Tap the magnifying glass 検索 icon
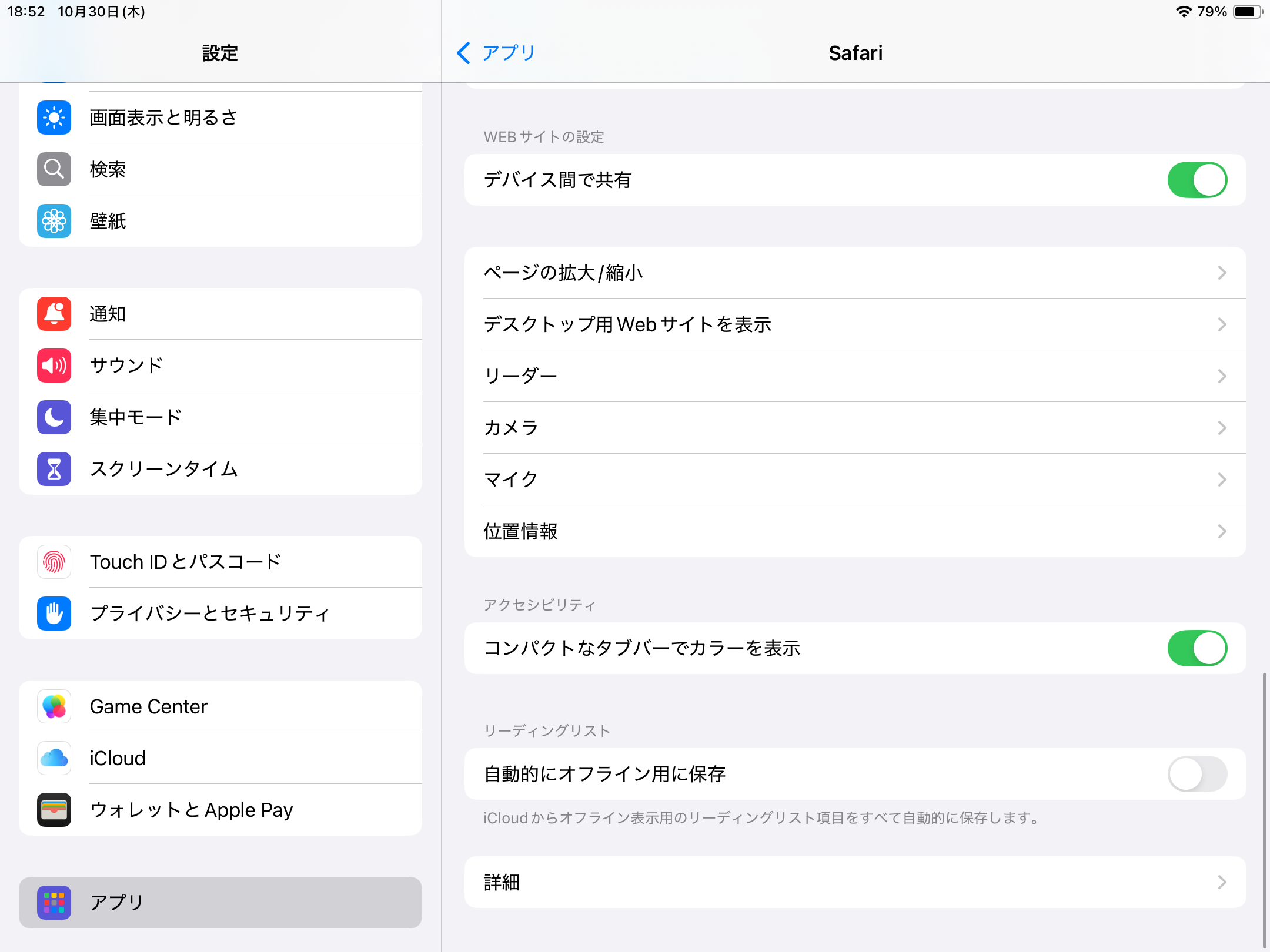 coord(54,169)
